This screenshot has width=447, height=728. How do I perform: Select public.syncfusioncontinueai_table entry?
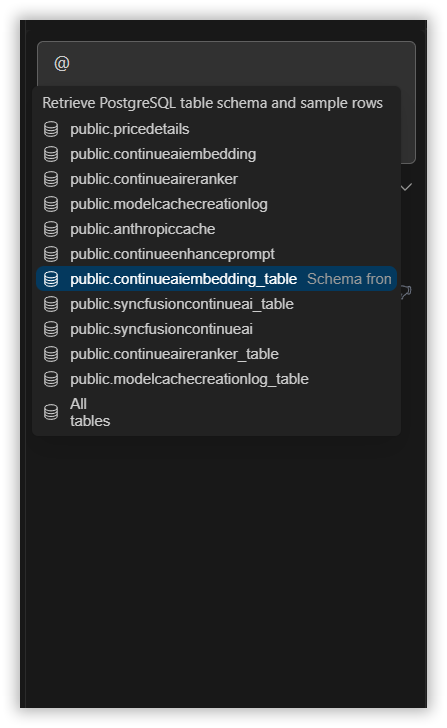coord(216,304)
